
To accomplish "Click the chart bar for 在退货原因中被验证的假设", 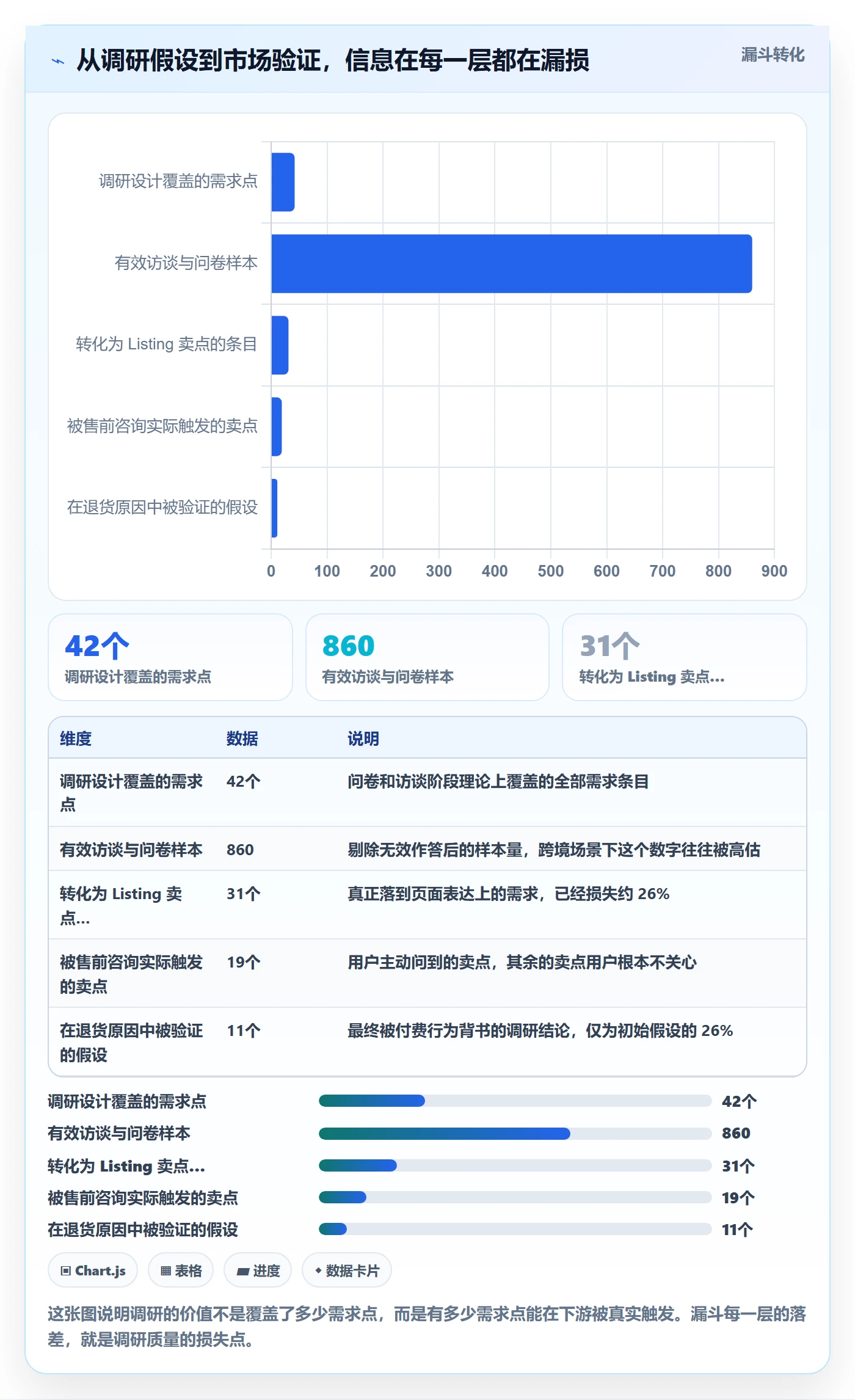I will pos(274,508).
